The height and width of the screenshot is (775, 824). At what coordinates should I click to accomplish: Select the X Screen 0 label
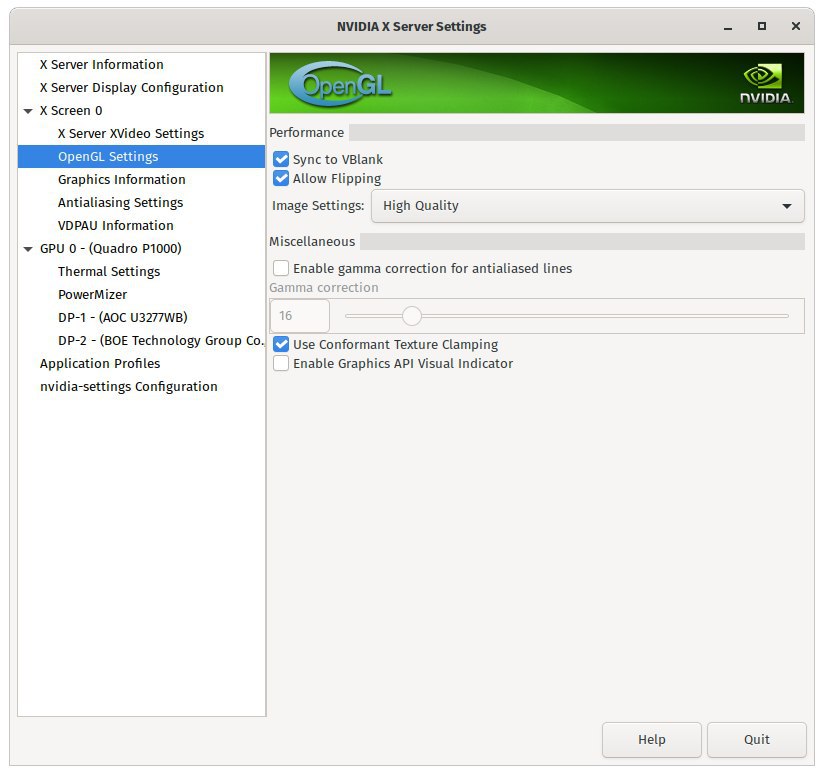click(x=71, y=111)
